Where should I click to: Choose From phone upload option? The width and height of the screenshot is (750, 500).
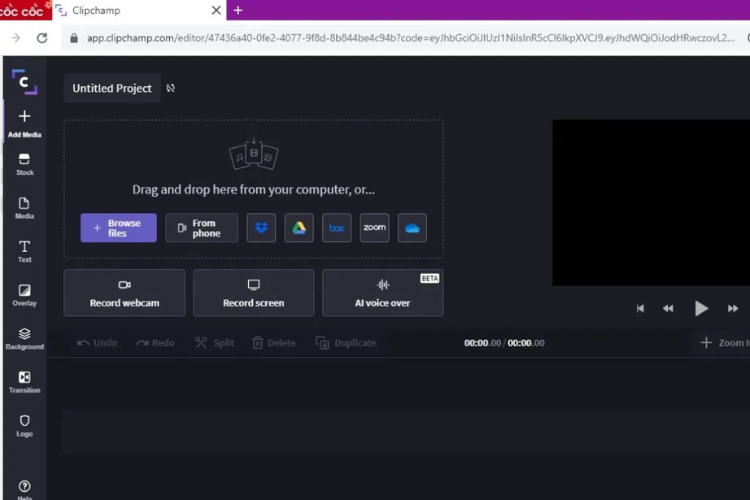coord(202,228)
